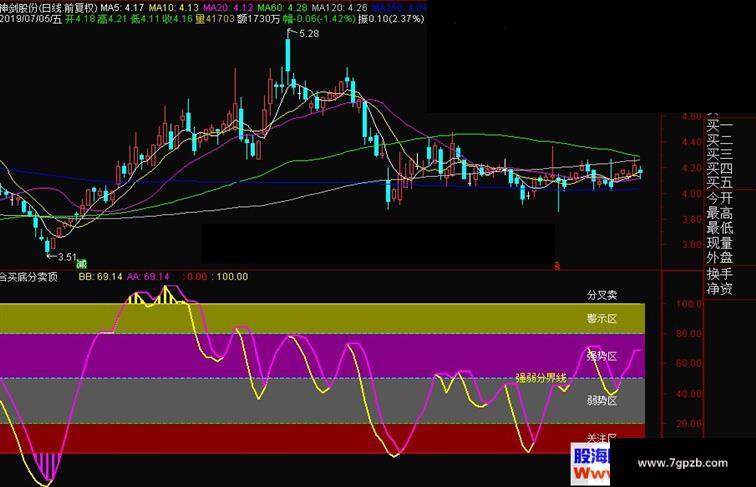This screenshot has height=487, width=756.
Task: Click the 20.00 indicator axis value
Action: coord(689,424)
